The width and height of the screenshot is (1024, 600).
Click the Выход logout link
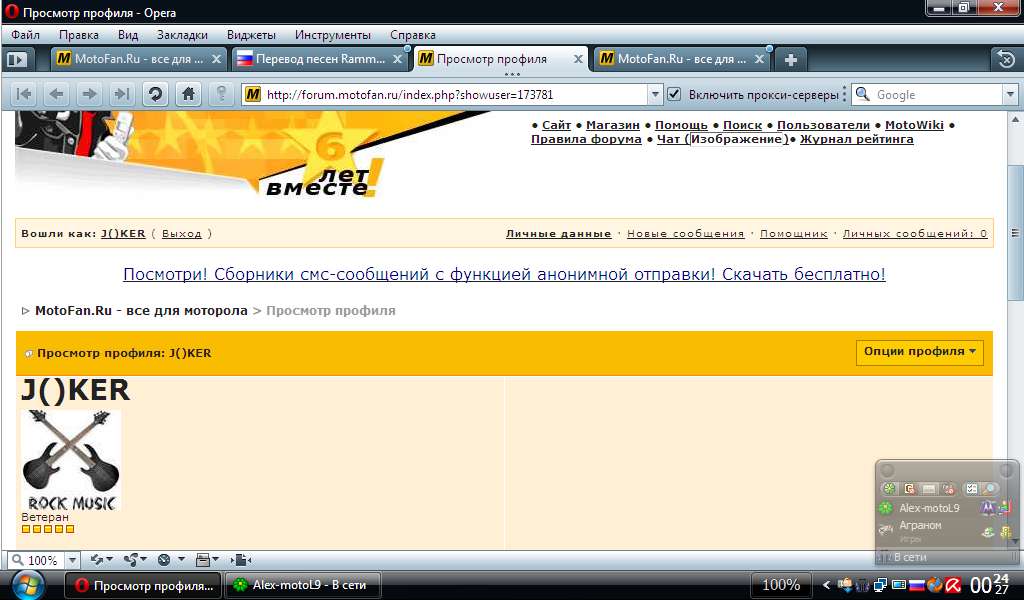click(x=182, y=234)
